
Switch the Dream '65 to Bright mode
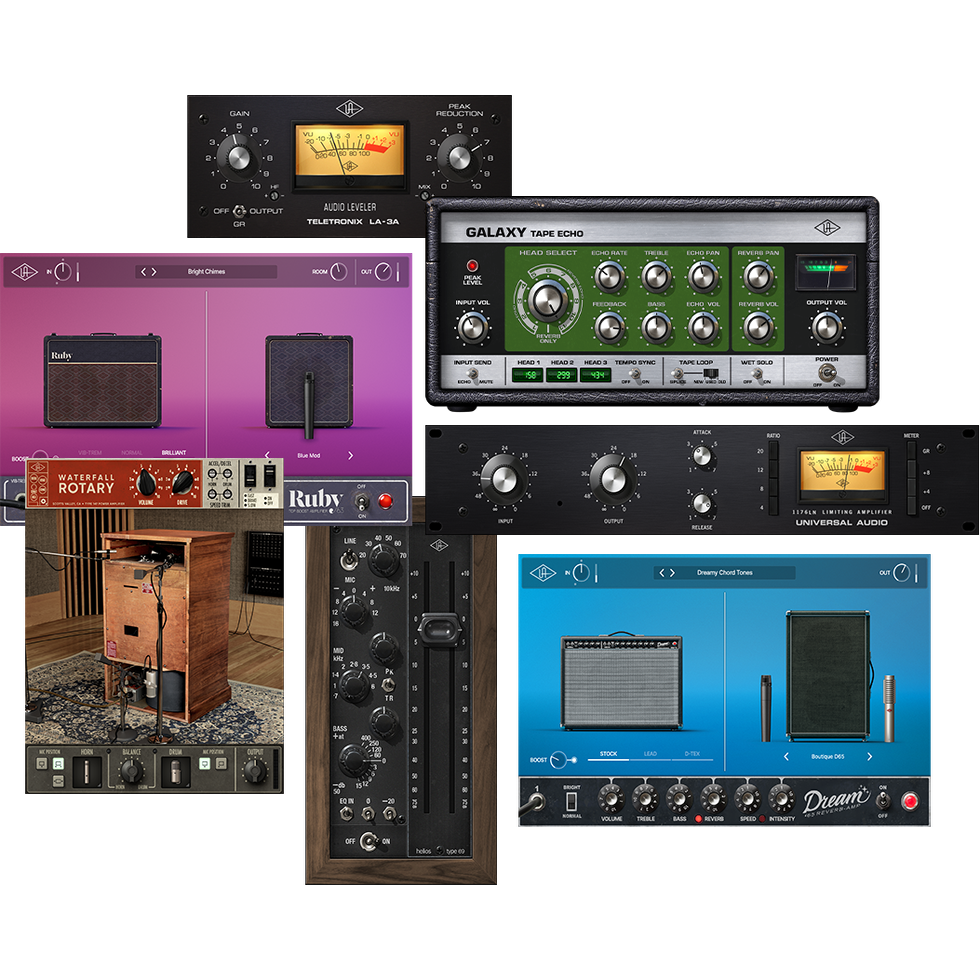[x=570, y=798]
